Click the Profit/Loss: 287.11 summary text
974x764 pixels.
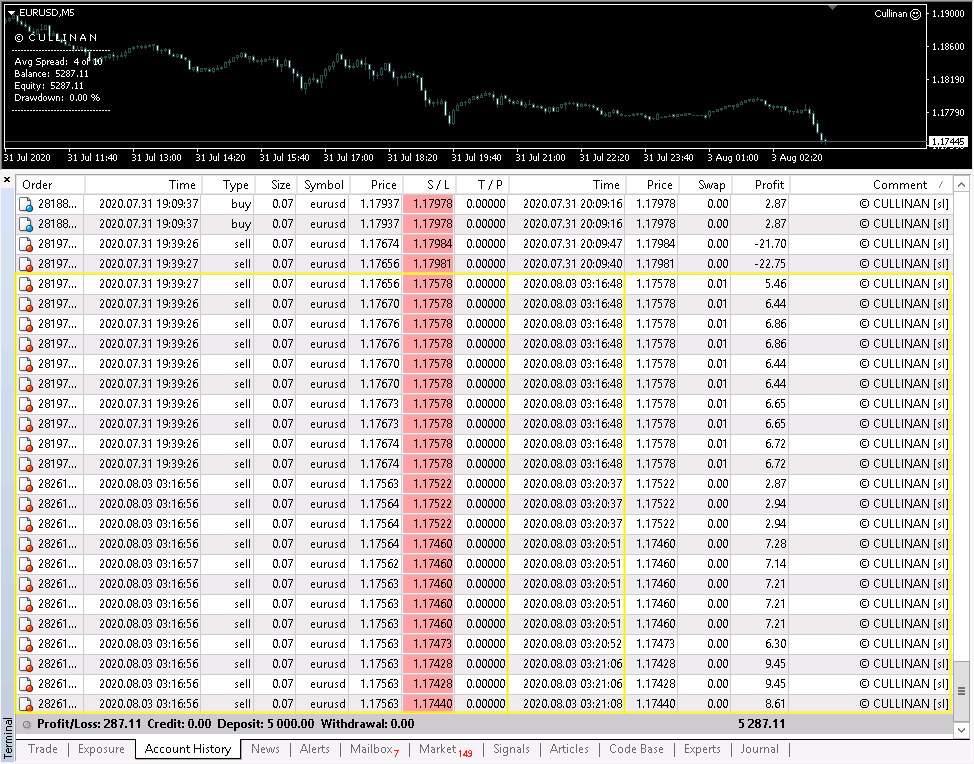point(89,724)
